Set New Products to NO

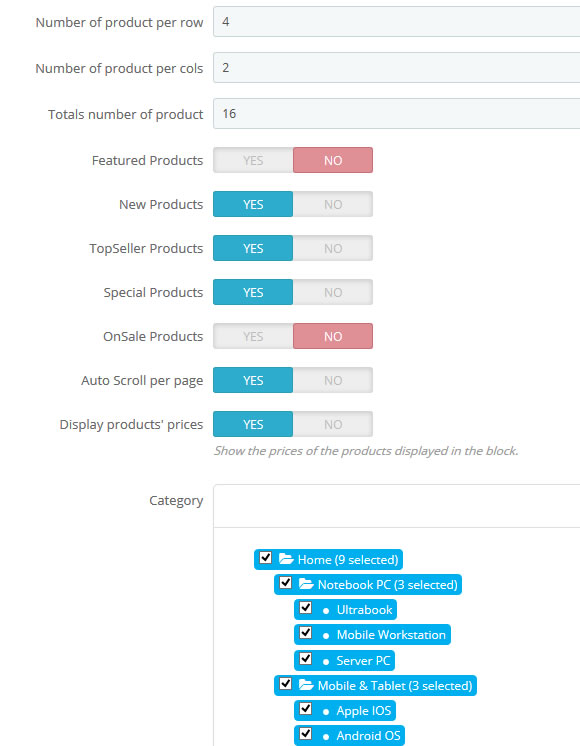tap(333, 205)
